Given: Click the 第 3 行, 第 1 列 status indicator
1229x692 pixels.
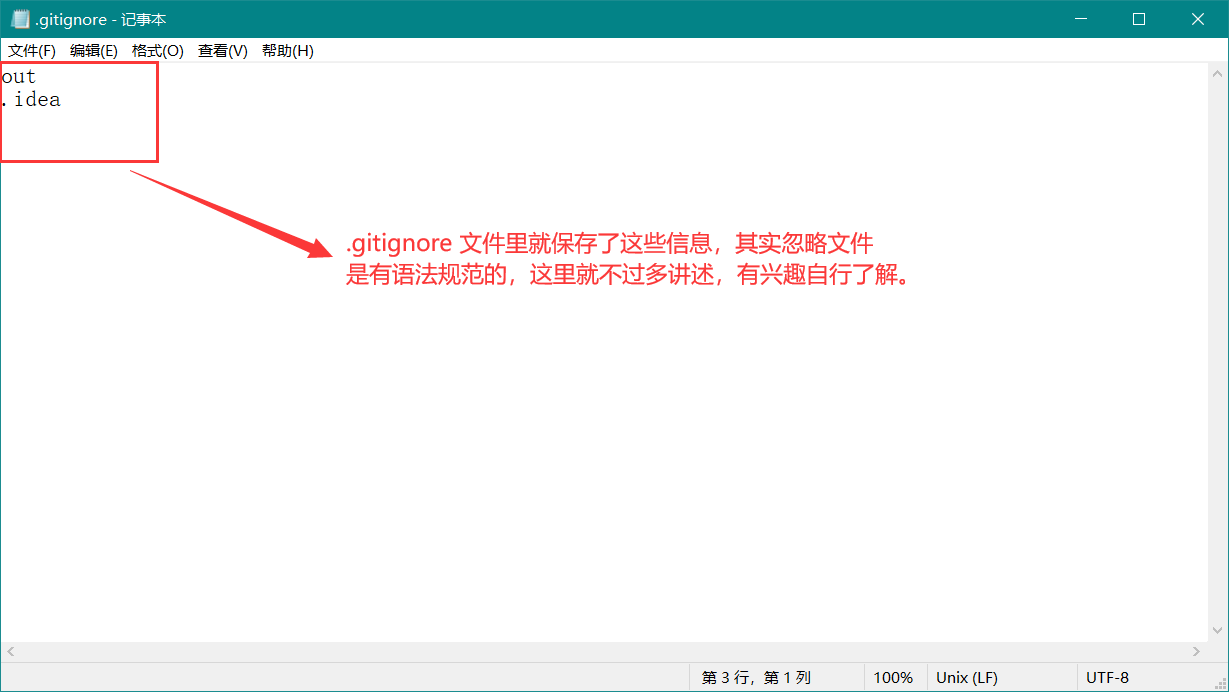Looking at the screenshot, I should (x=756, y=678).
